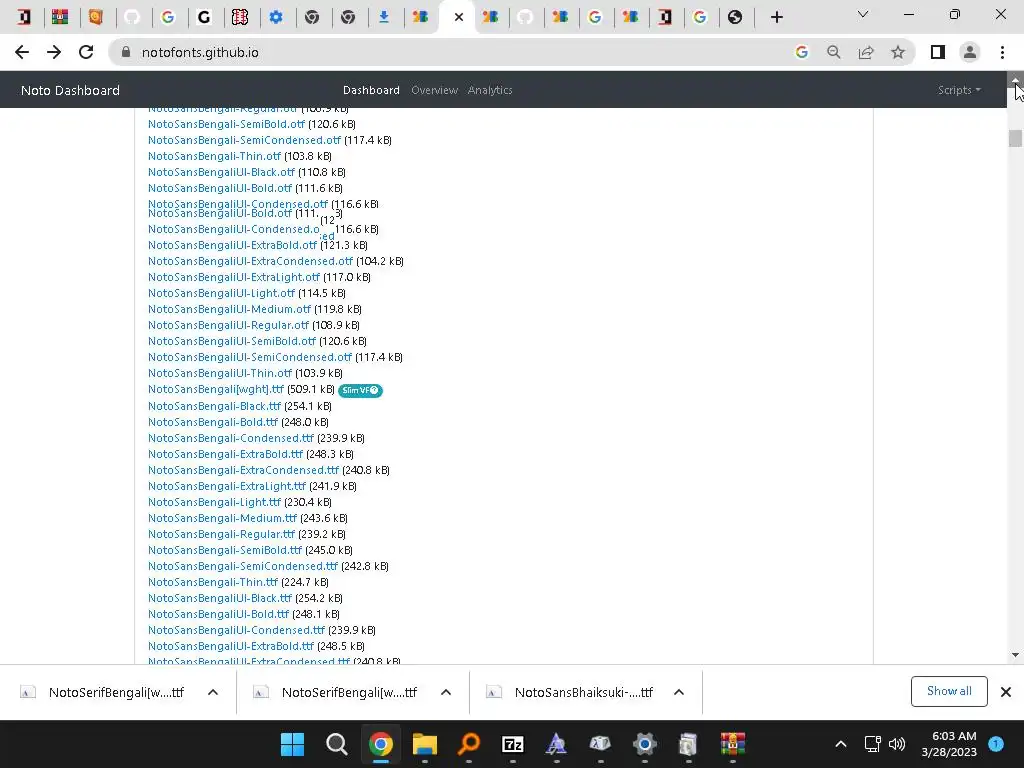
Task: Launch 7-Zip from the taskbar
Action: pos(513,744)
